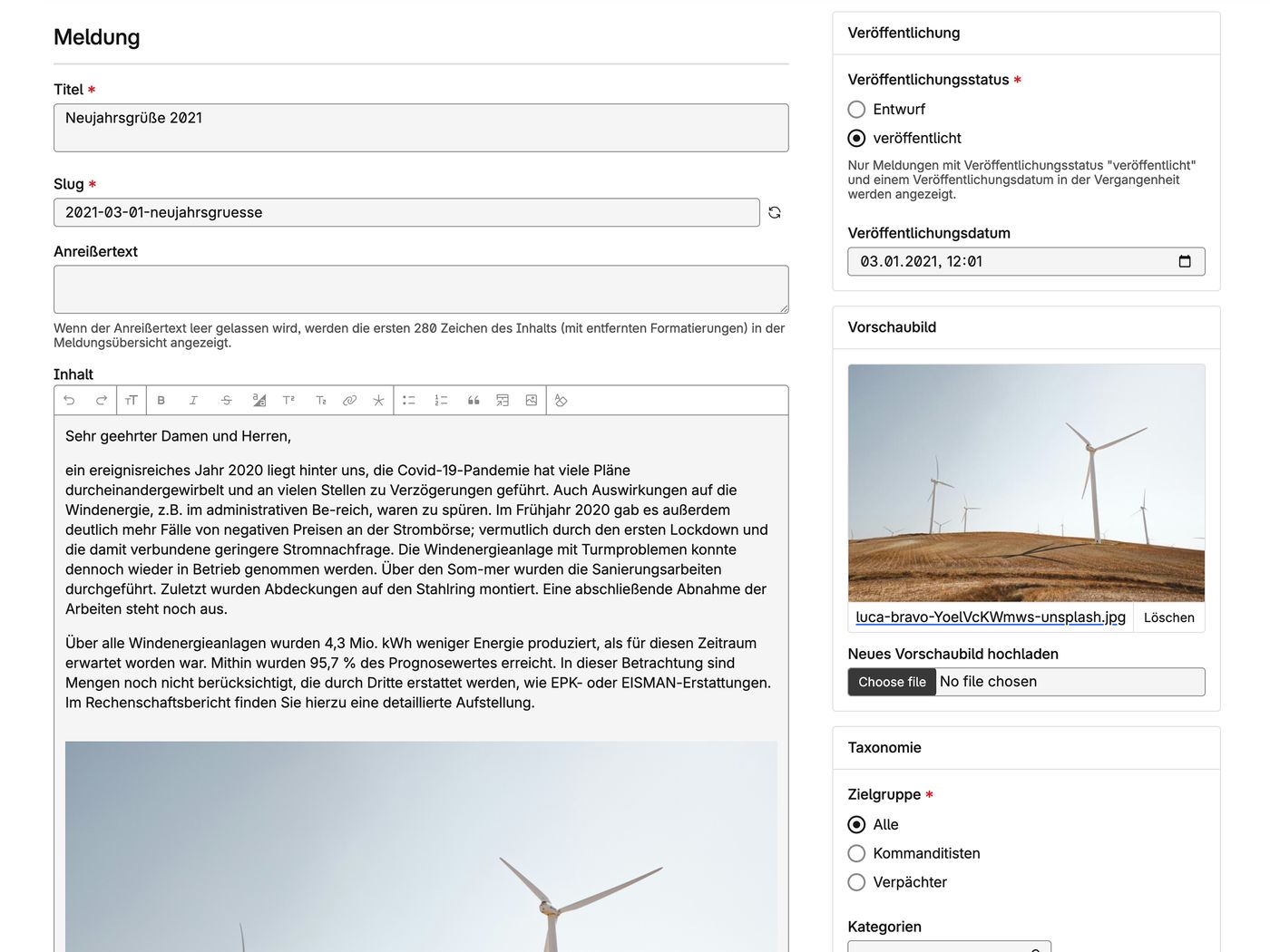
Task: Open the luca-bravo-YoelVcKWmws-unsplash.jpg file link
Action: click(x=990, y=617)
